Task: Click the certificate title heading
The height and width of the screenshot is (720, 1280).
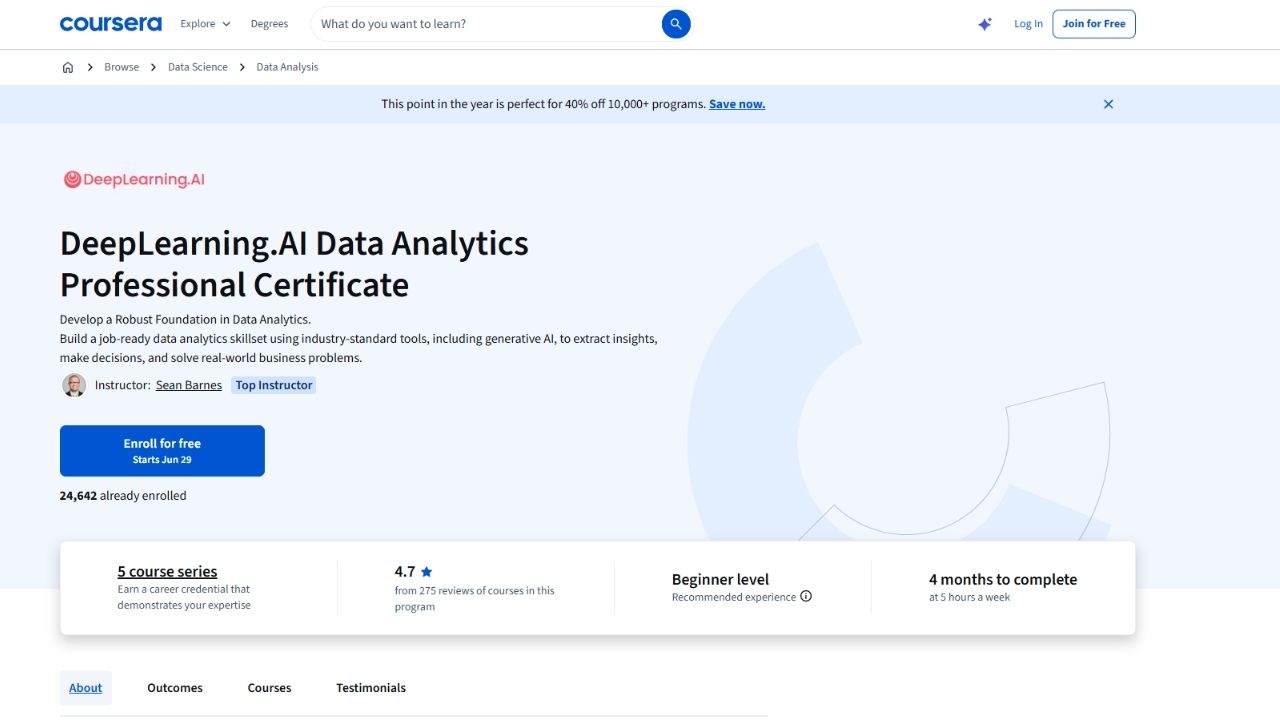Action: tap(295, 264)
